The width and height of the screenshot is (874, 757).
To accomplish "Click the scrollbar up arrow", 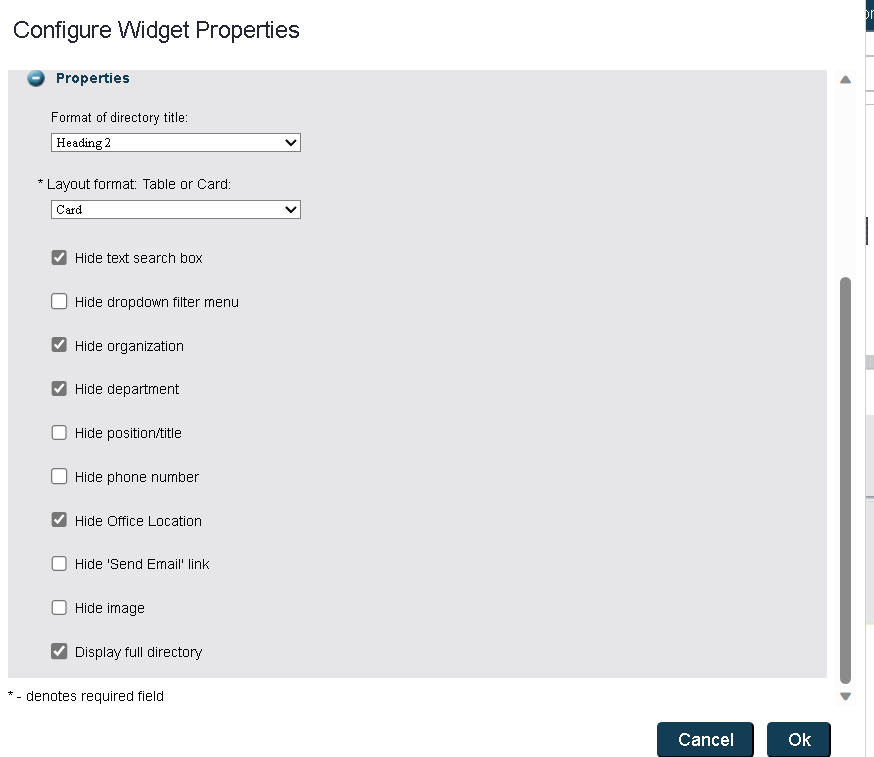I will coord(845,79).
